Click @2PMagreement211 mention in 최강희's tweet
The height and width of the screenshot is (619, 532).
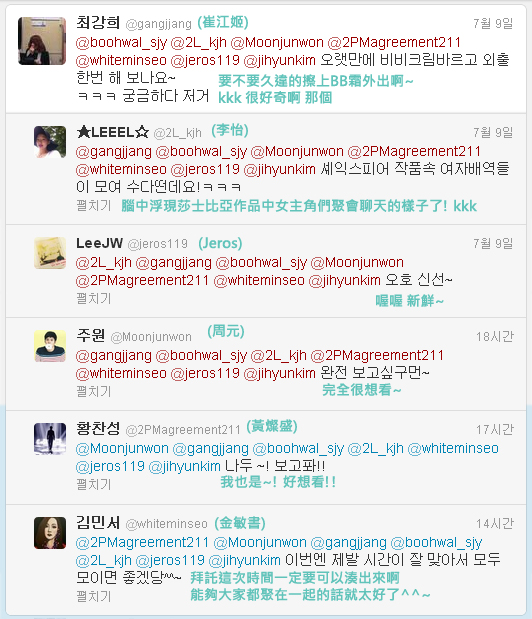(394, 42)
